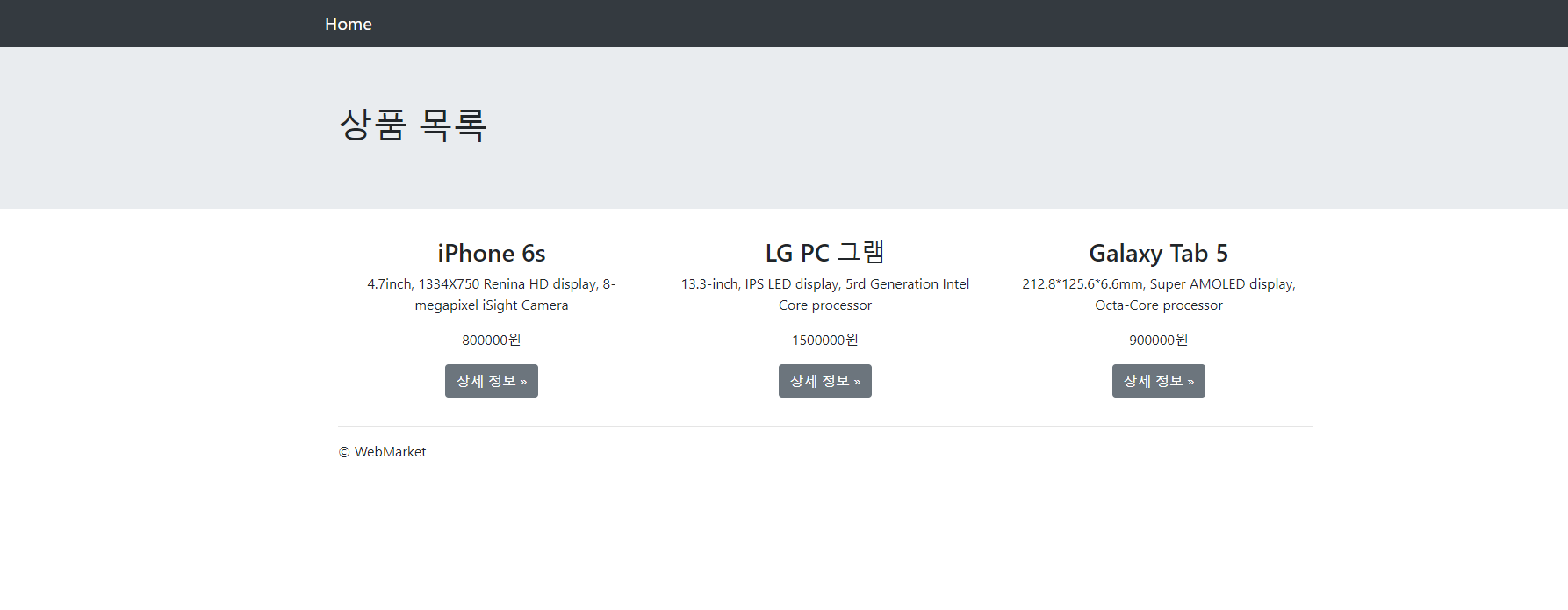Image resolution: width=1568 pixels, height=610 pixels.
Task: Click the IPS LED display description text
Action: click(x=825, y=295)
